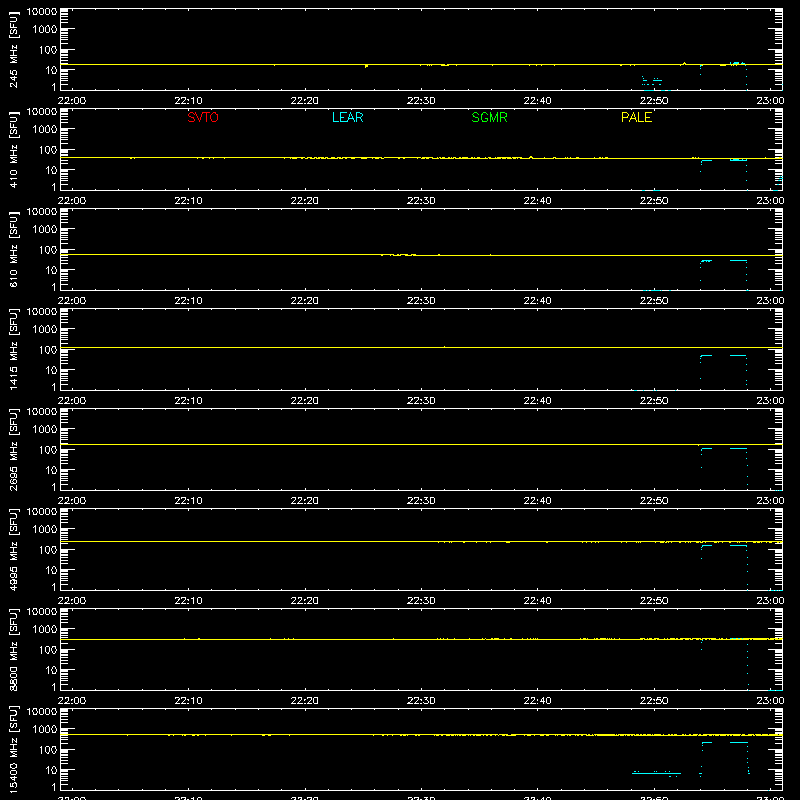Viewport: 800px width, 800px height.
Task: Select the 8800 MHz [SFU] axis title
Action: (x=13, y=649)
